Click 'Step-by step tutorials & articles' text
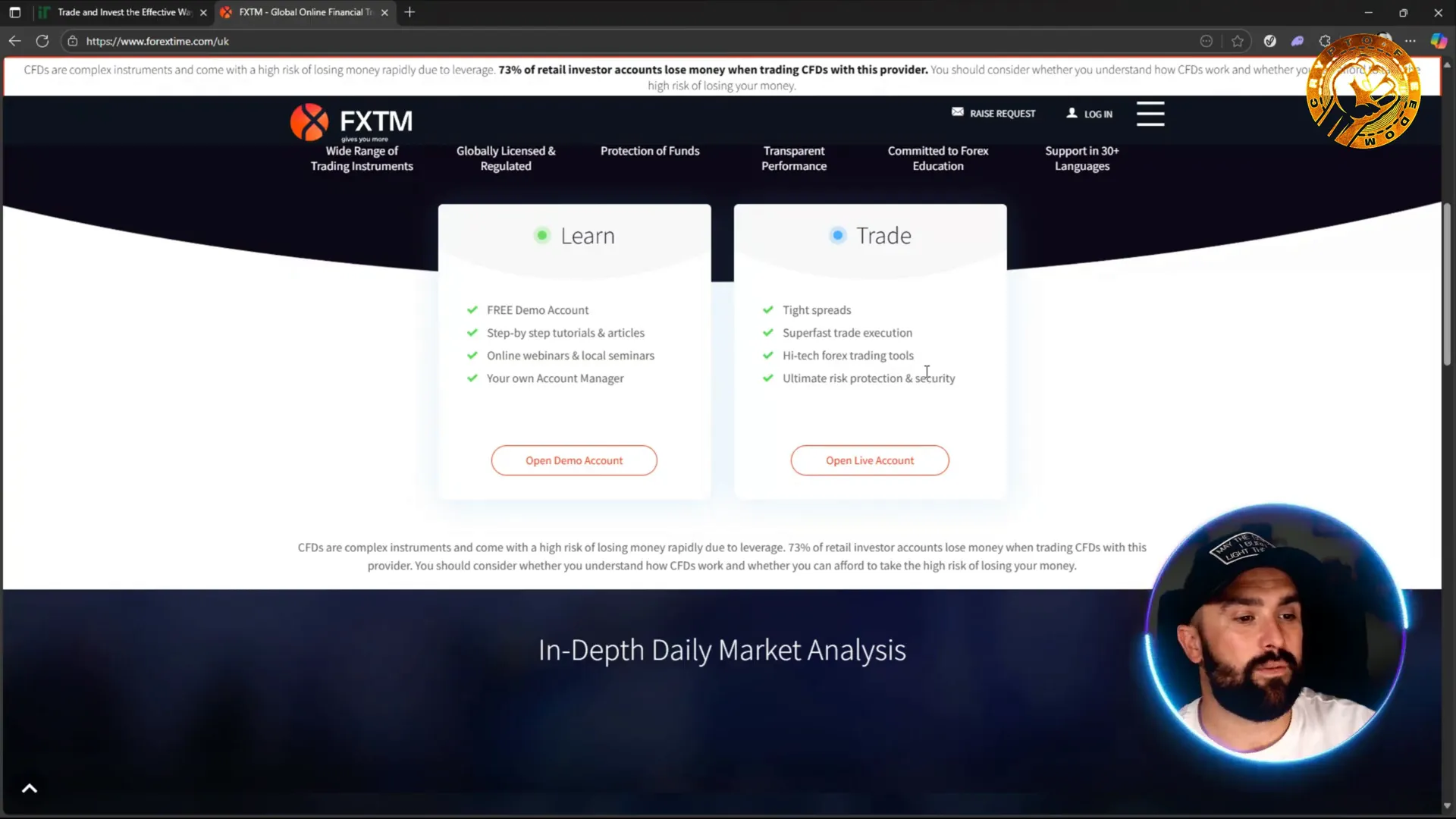The image size is (1456, 819). click(x=566, y=333)
